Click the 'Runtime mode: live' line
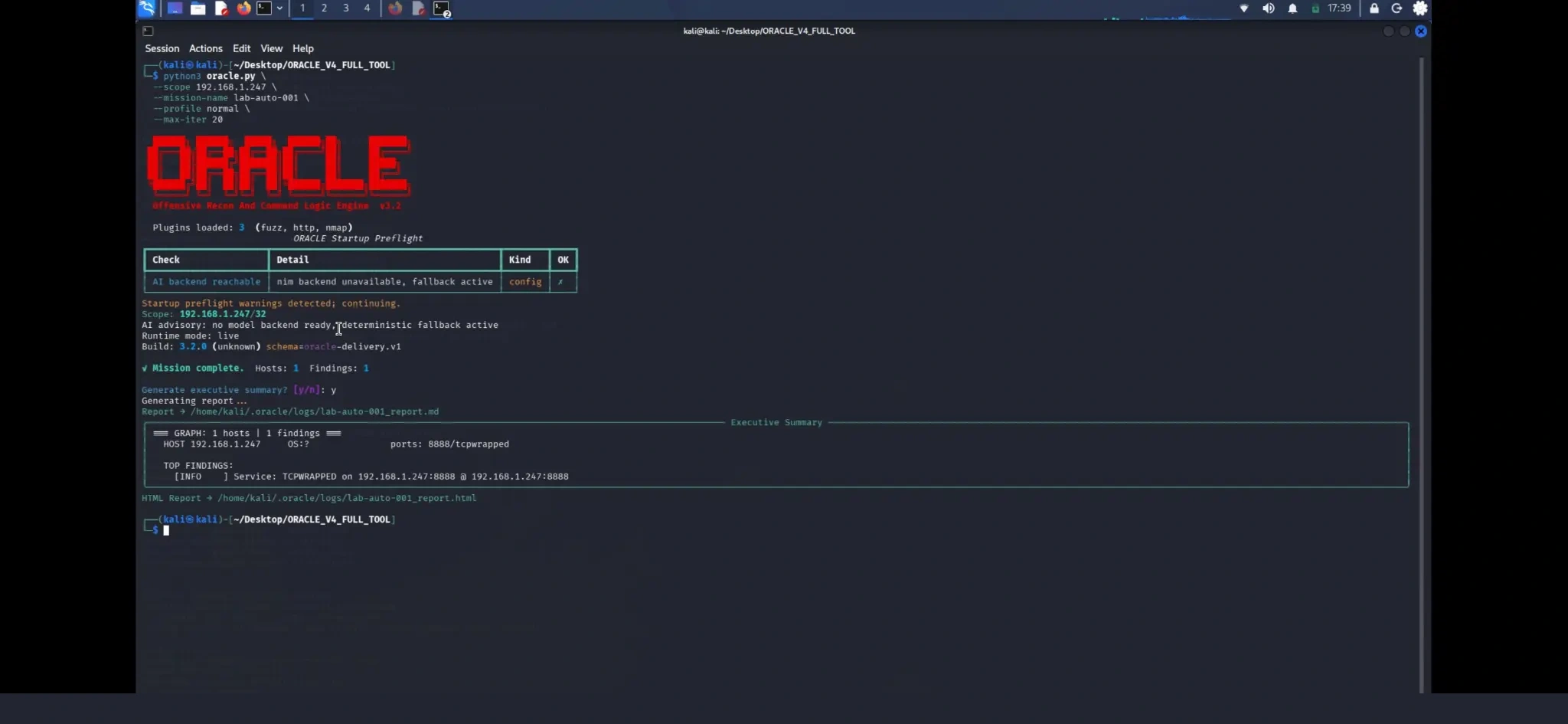 190,336
